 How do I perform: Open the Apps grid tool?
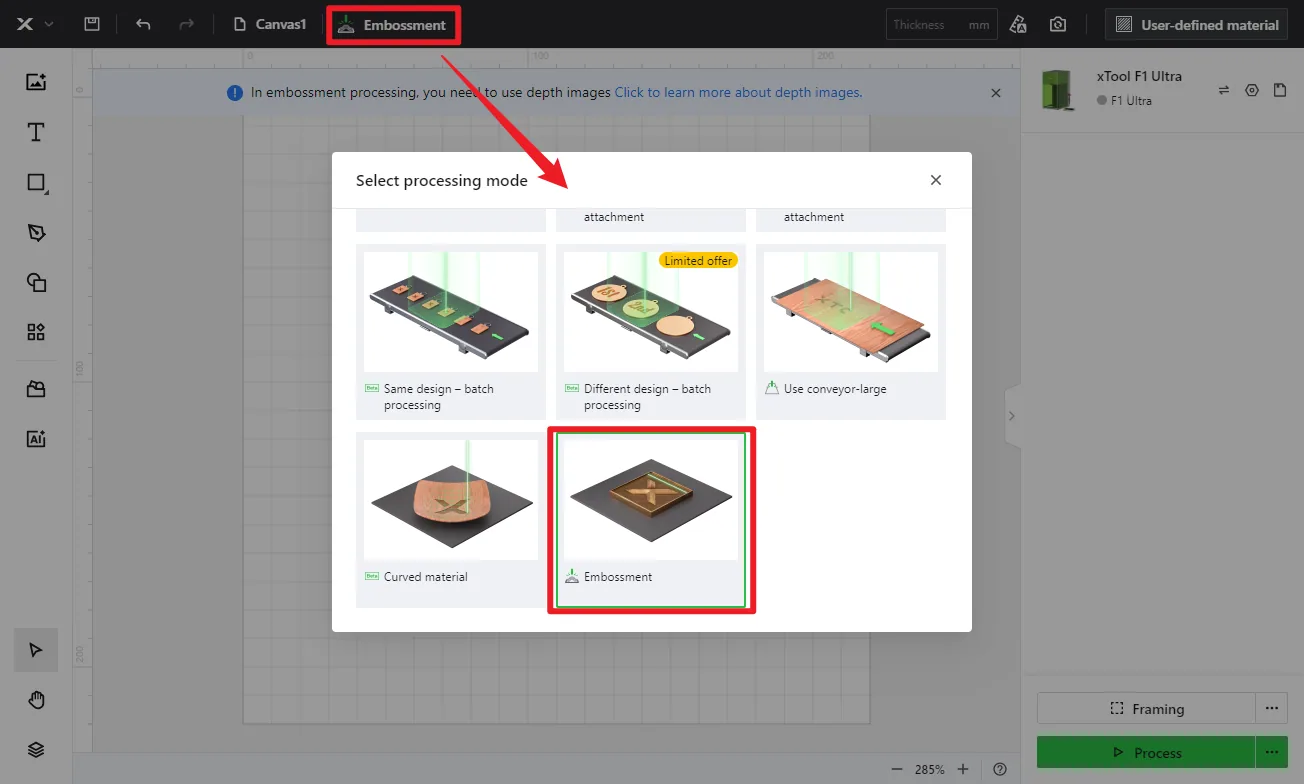[36, 332]
